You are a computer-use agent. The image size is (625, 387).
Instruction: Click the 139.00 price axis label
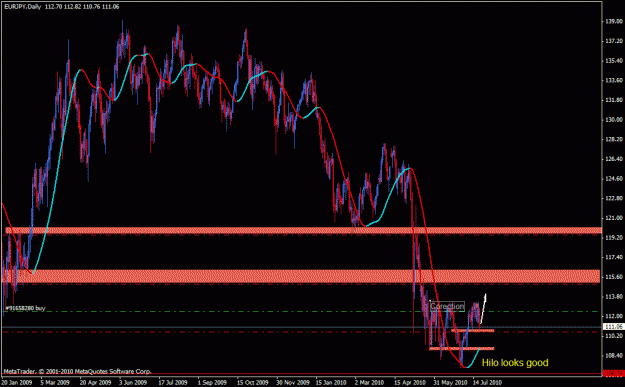click(x=614, y=21)
